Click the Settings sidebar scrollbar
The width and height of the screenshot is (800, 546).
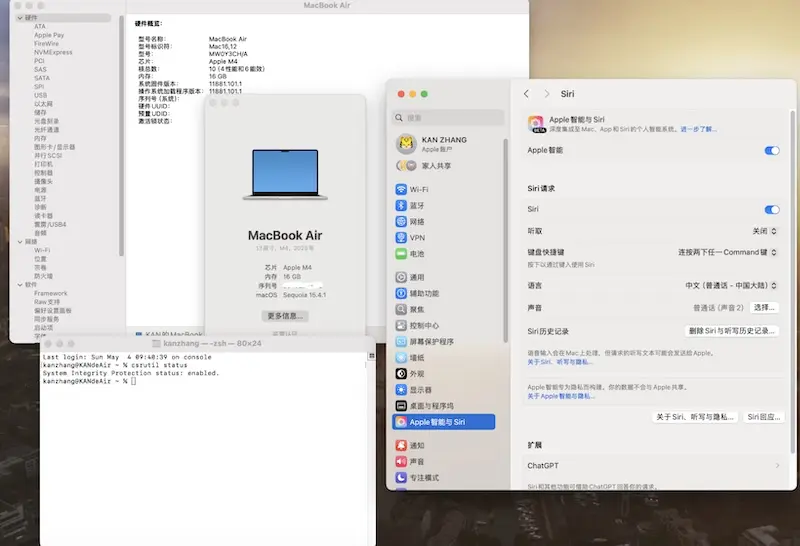pos(506,241)
